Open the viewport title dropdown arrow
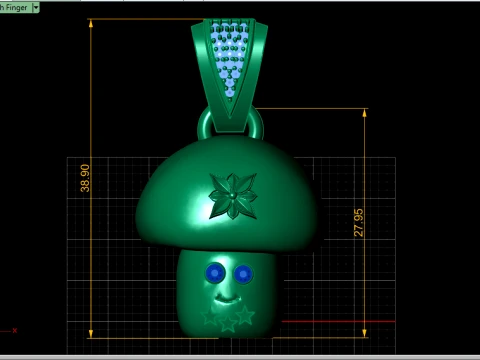Image resolution: width=480 pixels, height=360 pixels. (36, 7)
